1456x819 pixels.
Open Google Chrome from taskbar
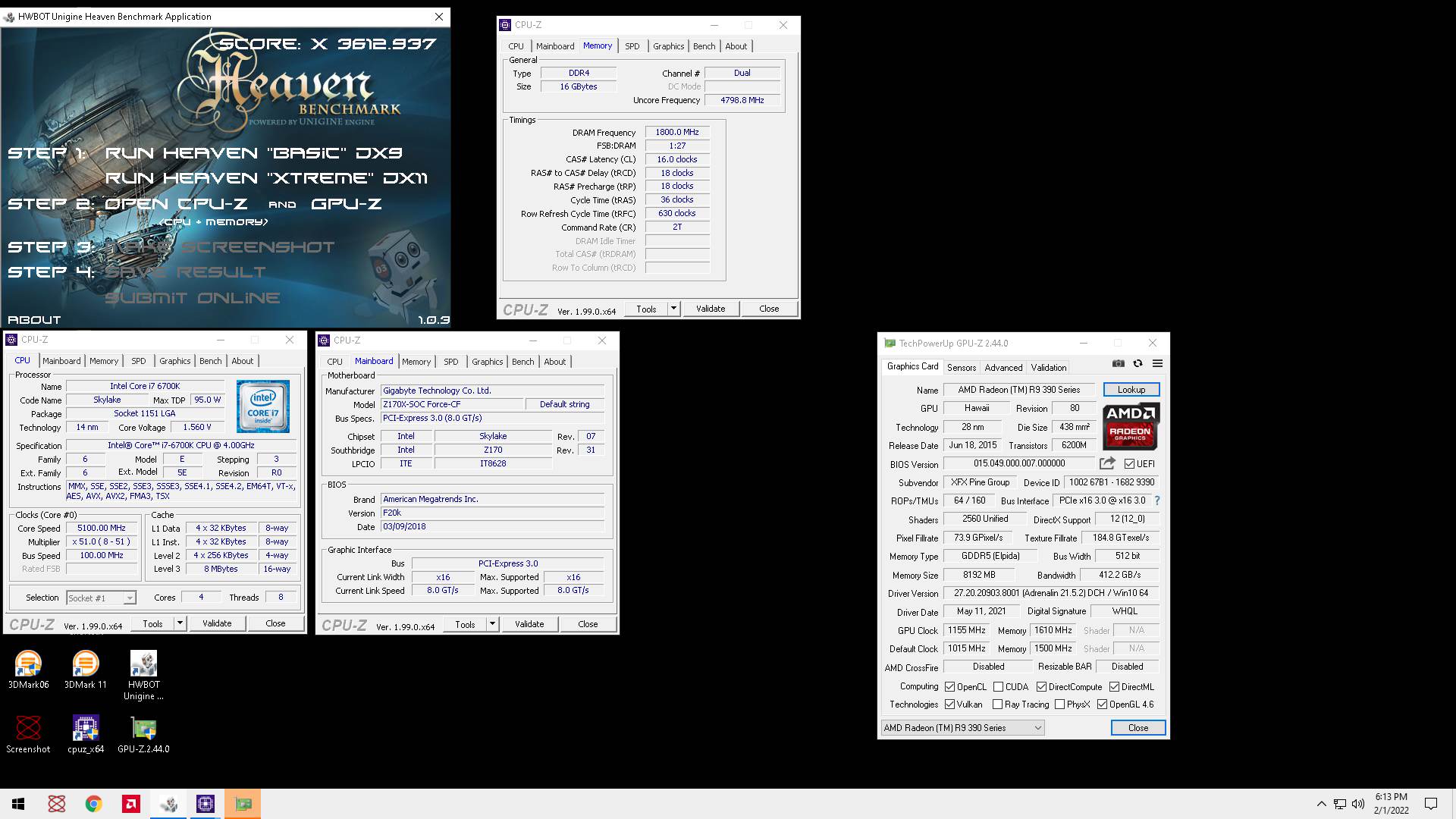pyautogui.click(x=93, y=804)
